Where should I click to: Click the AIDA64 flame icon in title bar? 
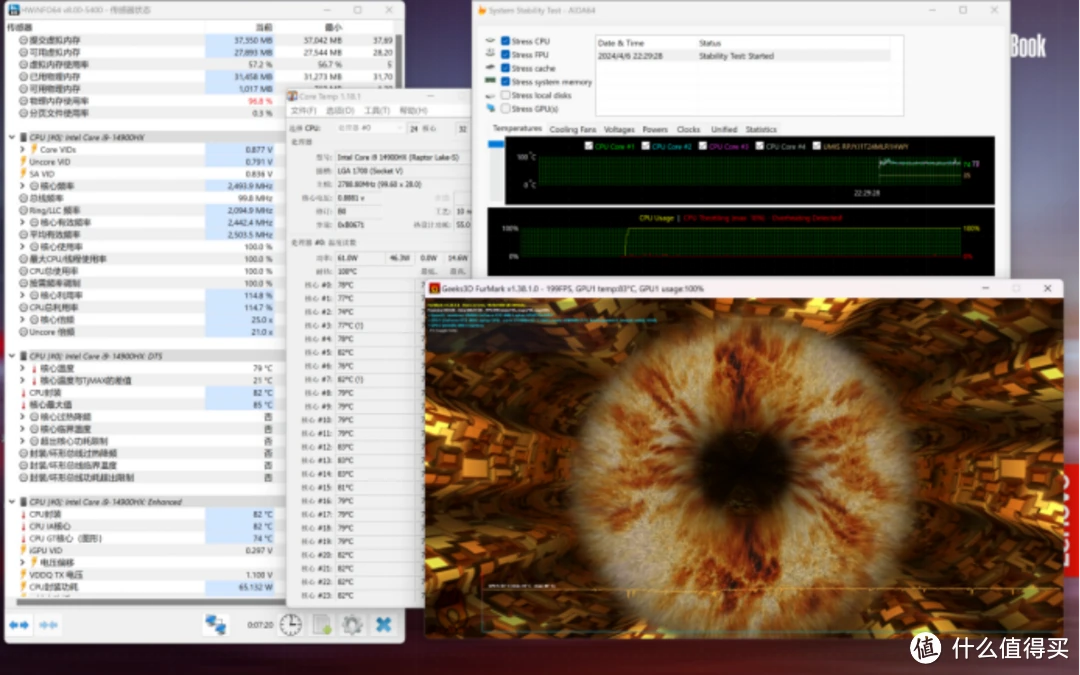pyautogui.click(x=482, y=10)
